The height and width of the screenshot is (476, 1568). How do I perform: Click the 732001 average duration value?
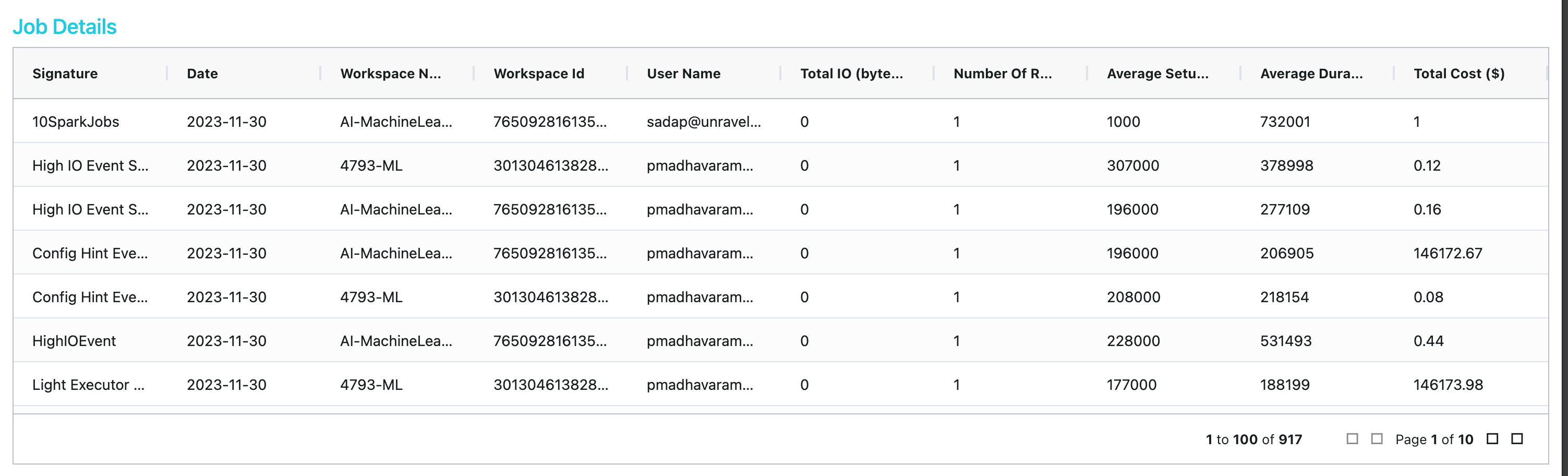pyautogui.click(x=1284, y=122)
